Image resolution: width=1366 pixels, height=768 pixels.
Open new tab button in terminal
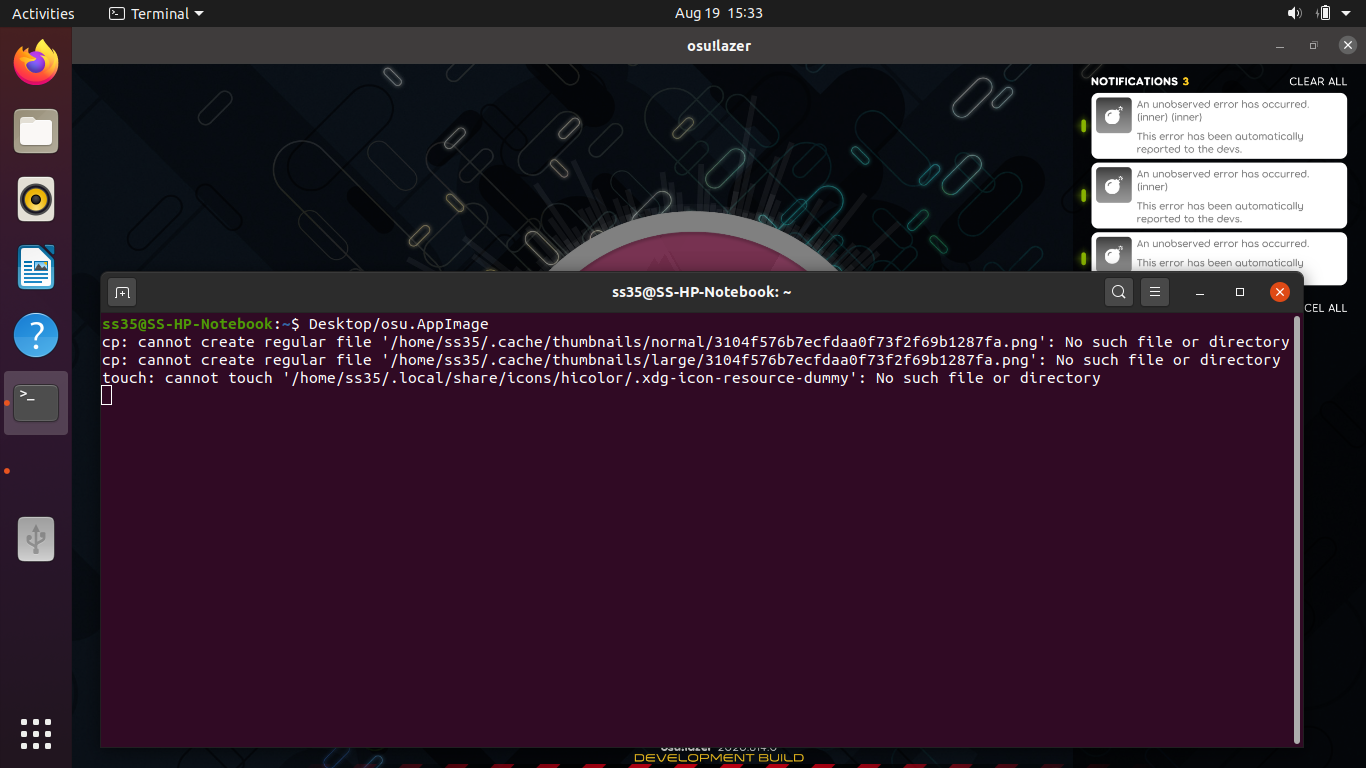[122, 292]
